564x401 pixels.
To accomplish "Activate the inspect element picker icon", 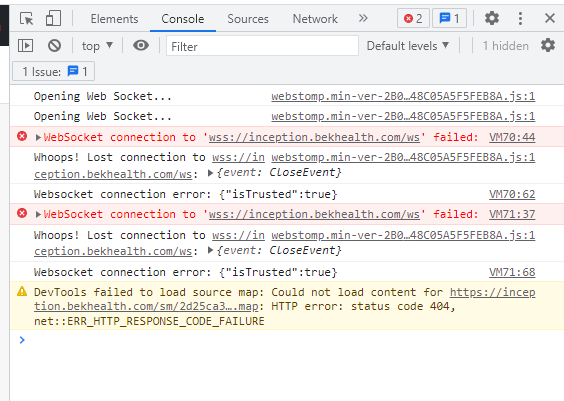I will tap(27, 18).
